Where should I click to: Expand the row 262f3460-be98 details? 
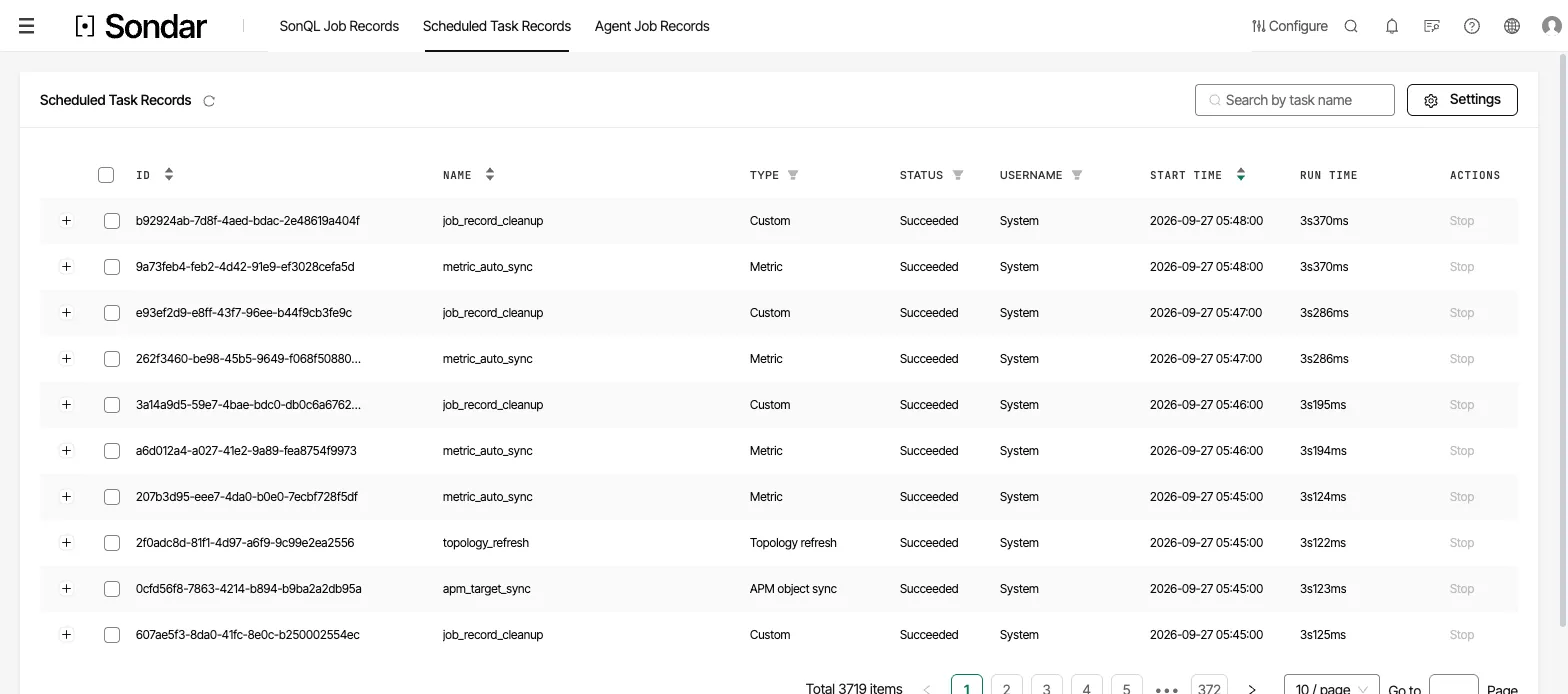tap(66, 359)
